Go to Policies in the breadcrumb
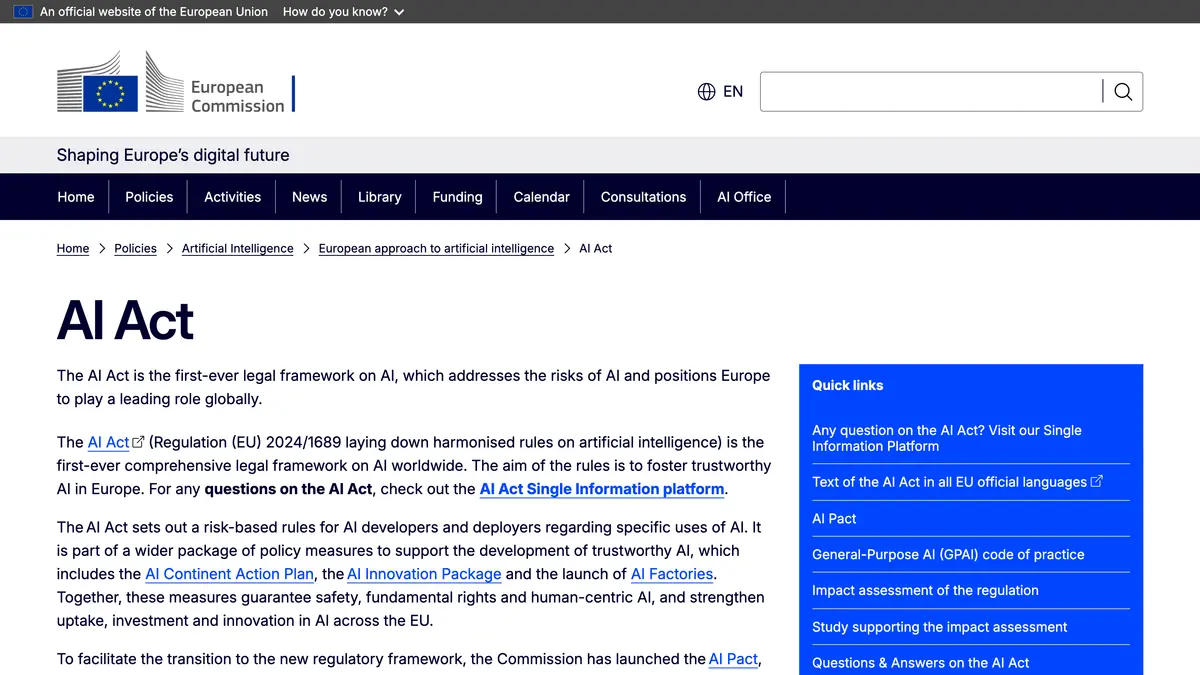 (135, 248)
